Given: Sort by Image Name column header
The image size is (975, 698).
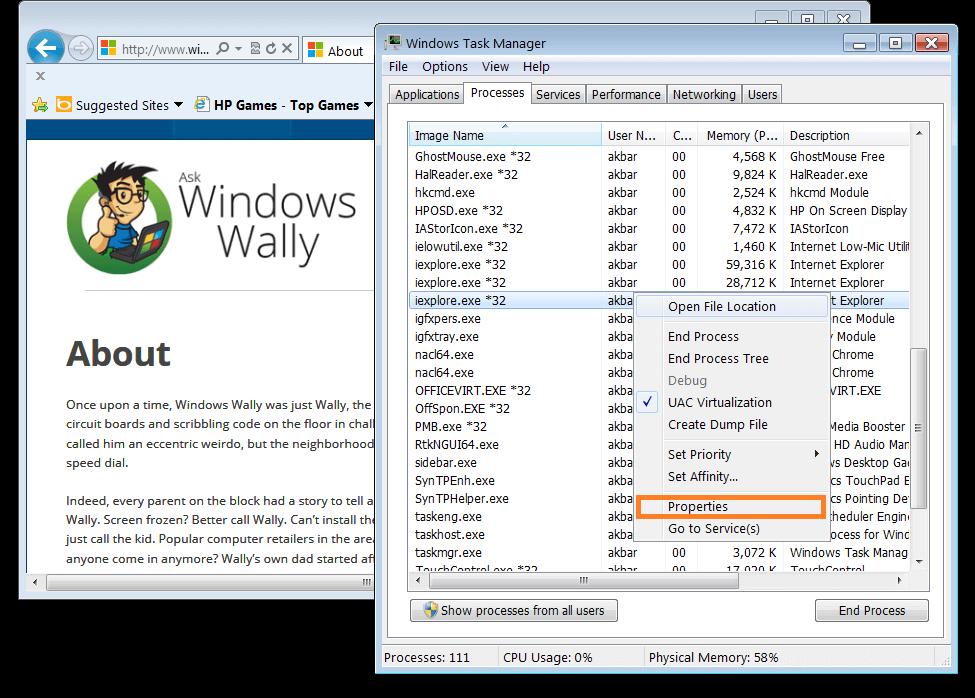Looking at the screenshot, I should click(505, 135).
